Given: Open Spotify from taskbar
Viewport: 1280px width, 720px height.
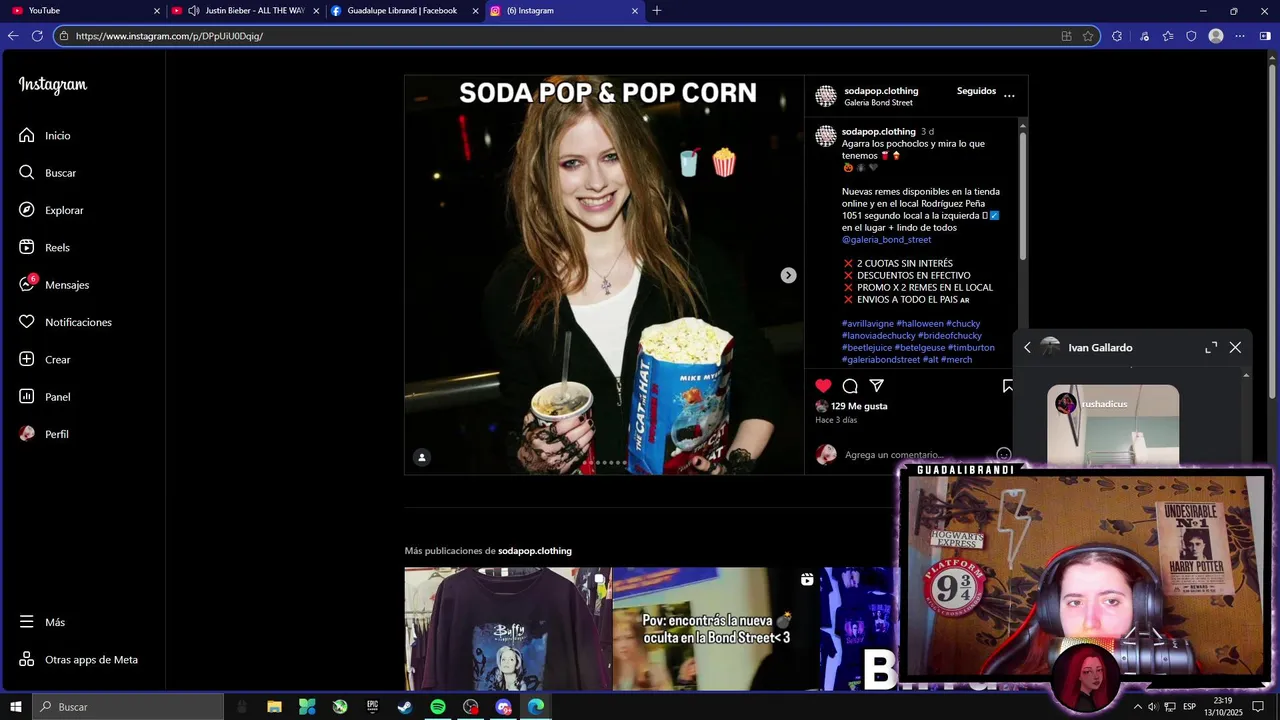Looking at the screenshot, I should [438, 707].
